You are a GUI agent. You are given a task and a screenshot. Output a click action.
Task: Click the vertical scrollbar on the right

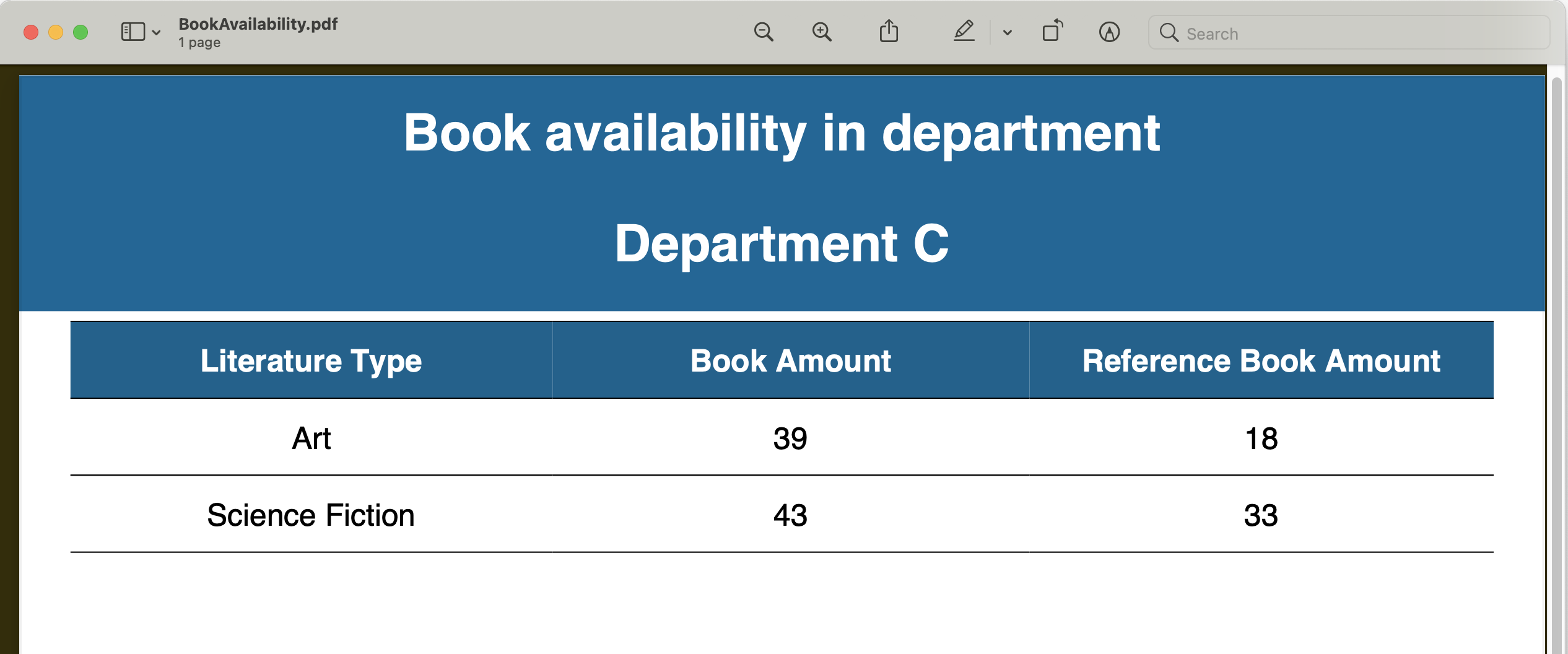coord(1558,359)
